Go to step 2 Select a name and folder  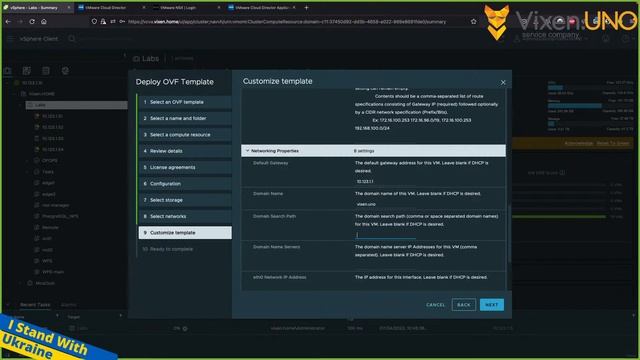pos(185,118)
